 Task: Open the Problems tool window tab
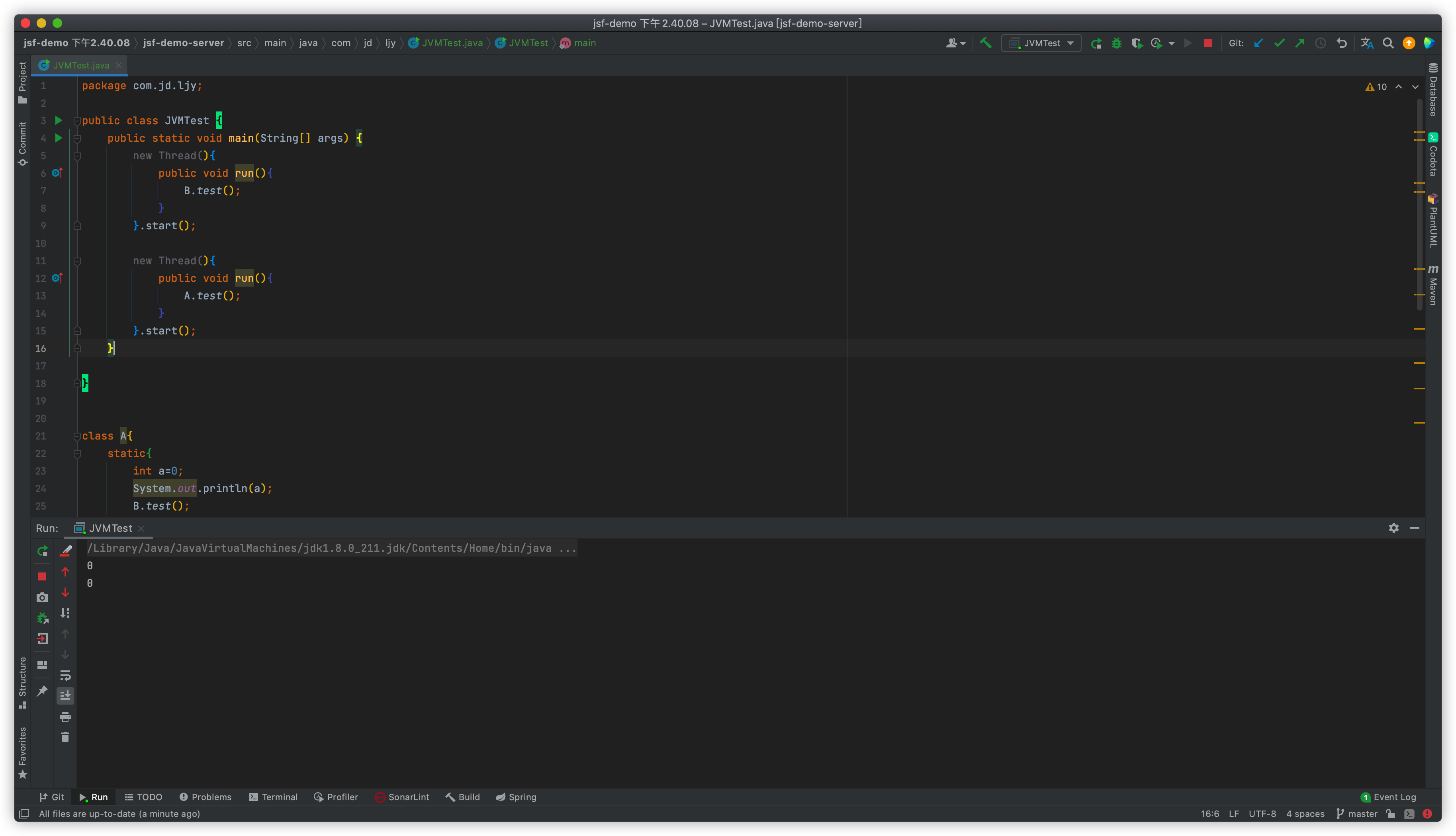205,797
